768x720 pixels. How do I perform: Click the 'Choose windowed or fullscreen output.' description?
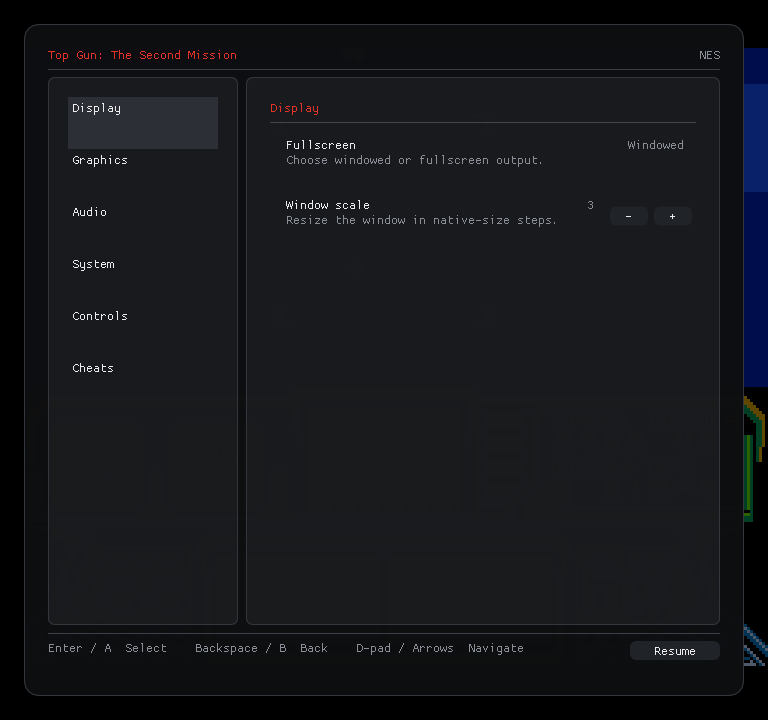click(x=414, y=160)
